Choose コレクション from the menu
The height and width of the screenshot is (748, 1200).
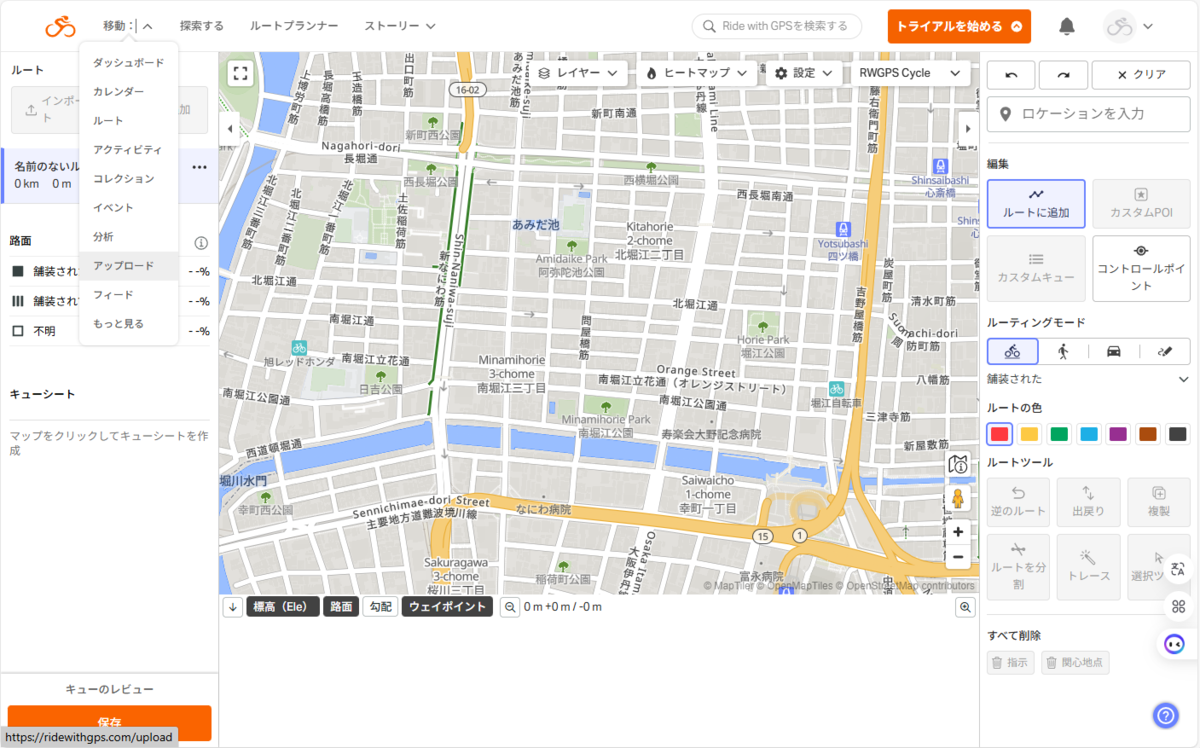pyautogui.click(x=129, y=178)
